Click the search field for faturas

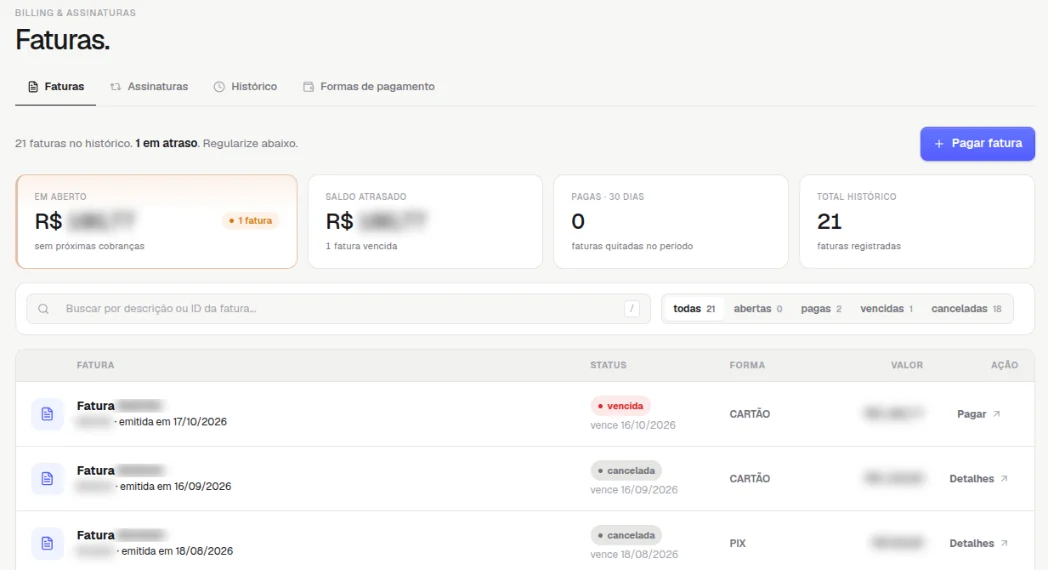(x=338, y=309)
